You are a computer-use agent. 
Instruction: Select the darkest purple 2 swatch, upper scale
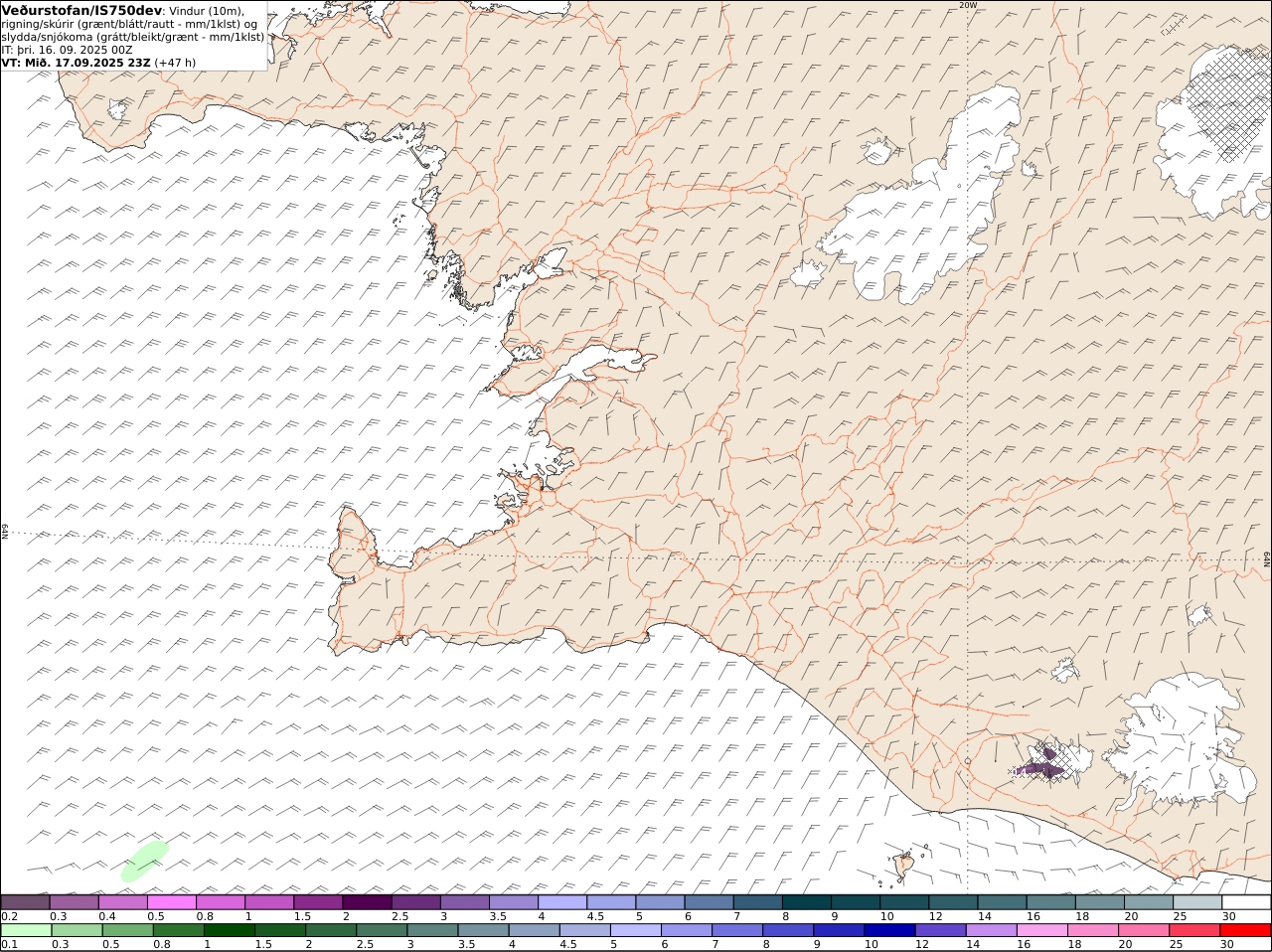368,902
